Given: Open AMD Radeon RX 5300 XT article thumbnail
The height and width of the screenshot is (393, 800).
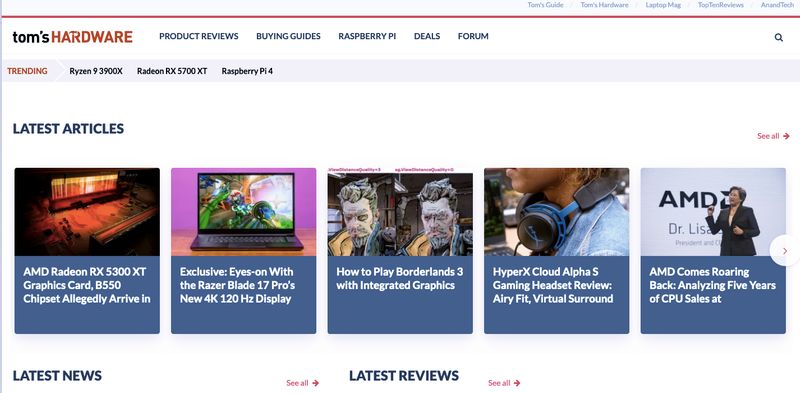Looking at the screenshot, I should coord(87,212).
